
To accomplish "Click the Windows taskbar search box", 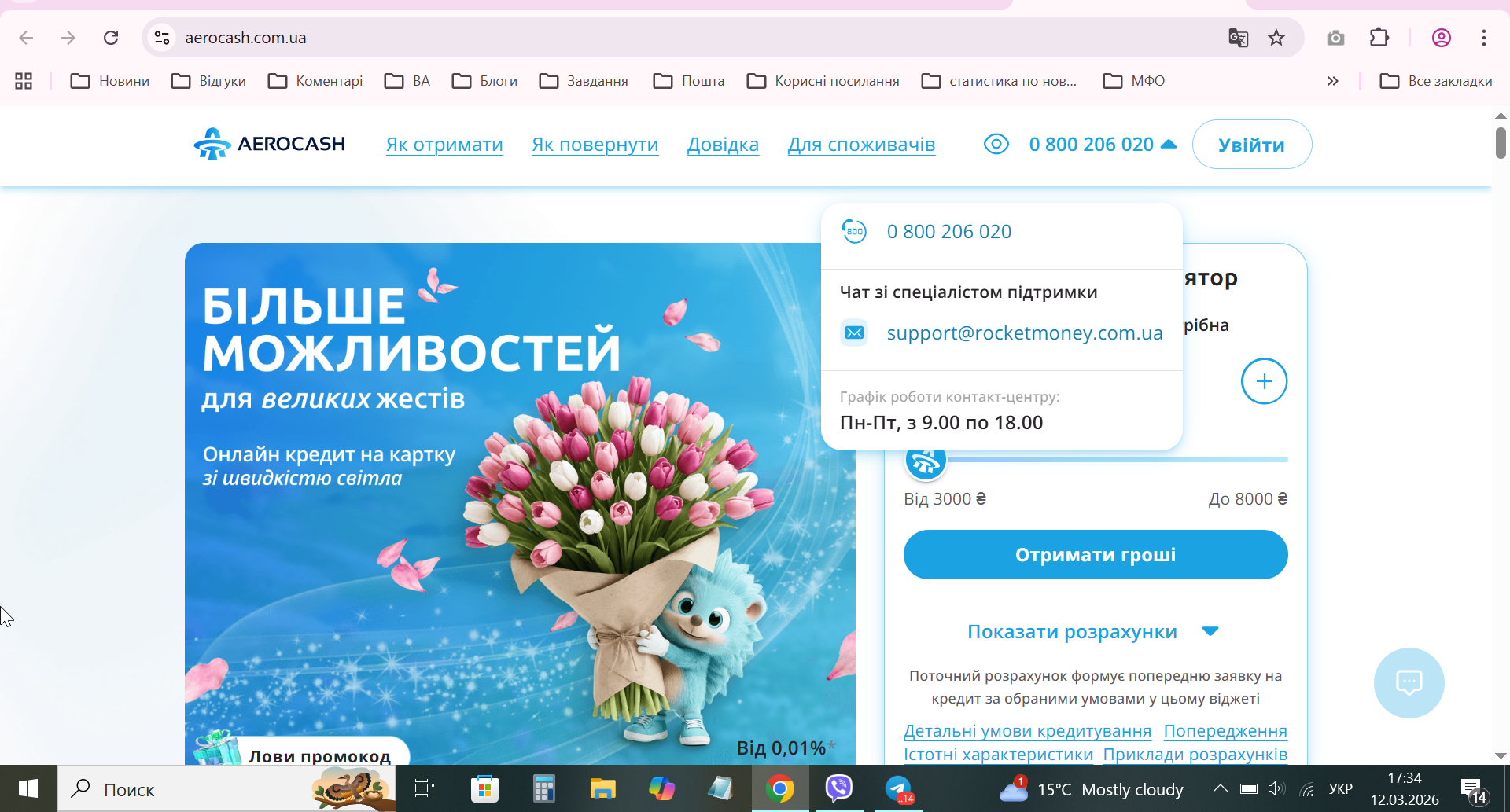I will 226,788.
